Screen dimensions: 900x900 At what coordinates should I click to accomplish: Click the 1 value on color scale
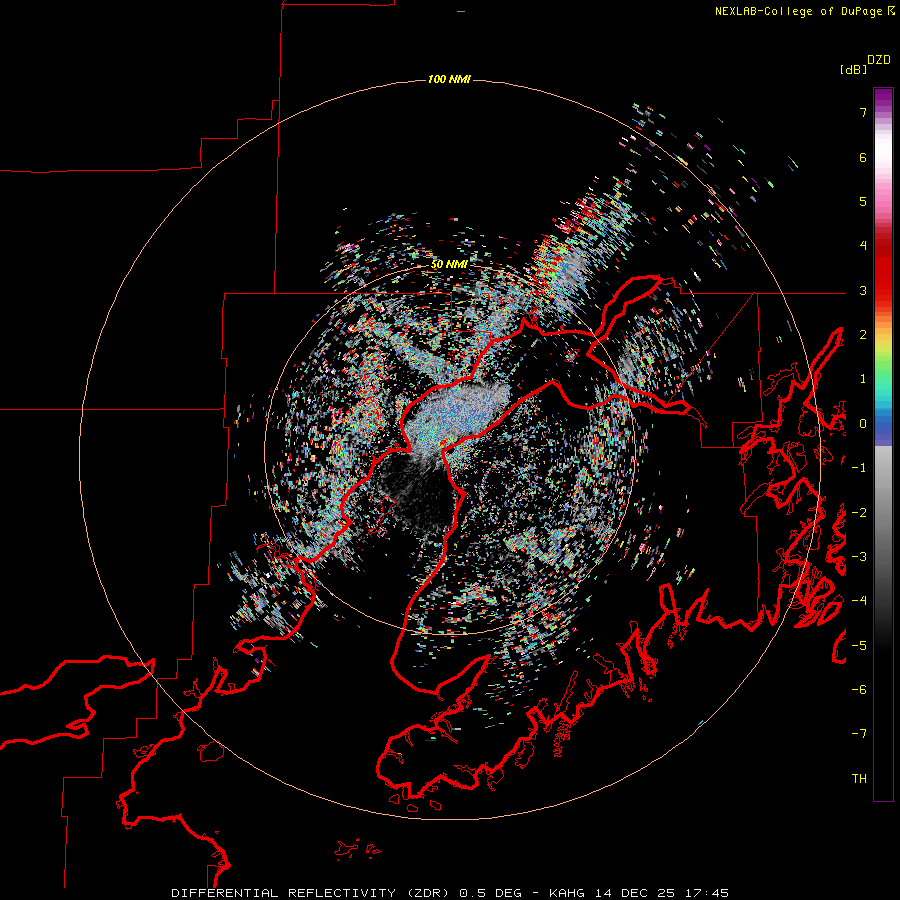pyautogui.click(x=863, y=379)
